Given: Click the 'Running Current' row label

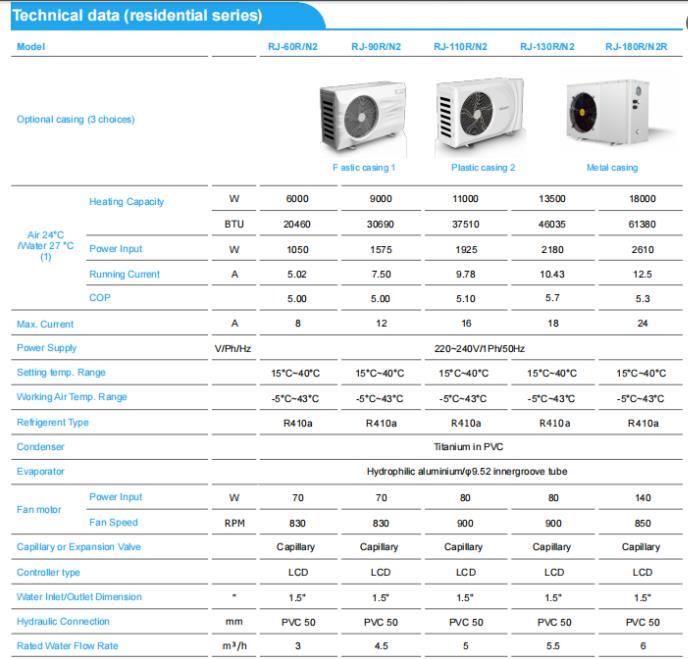Looking at the screenshot, I should click(125, 274).
